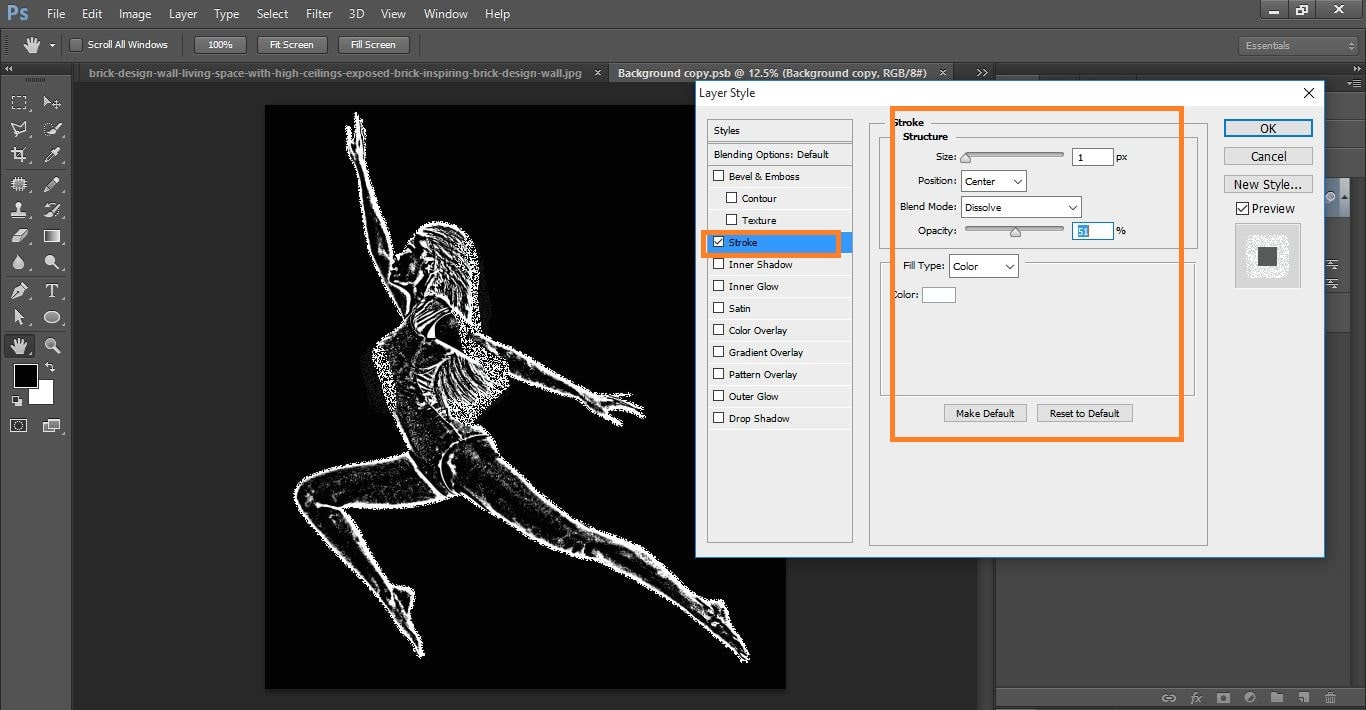
Task: Expand the Position dropdown set to Center
Action: pyautogui.click(x=993, y=182)
